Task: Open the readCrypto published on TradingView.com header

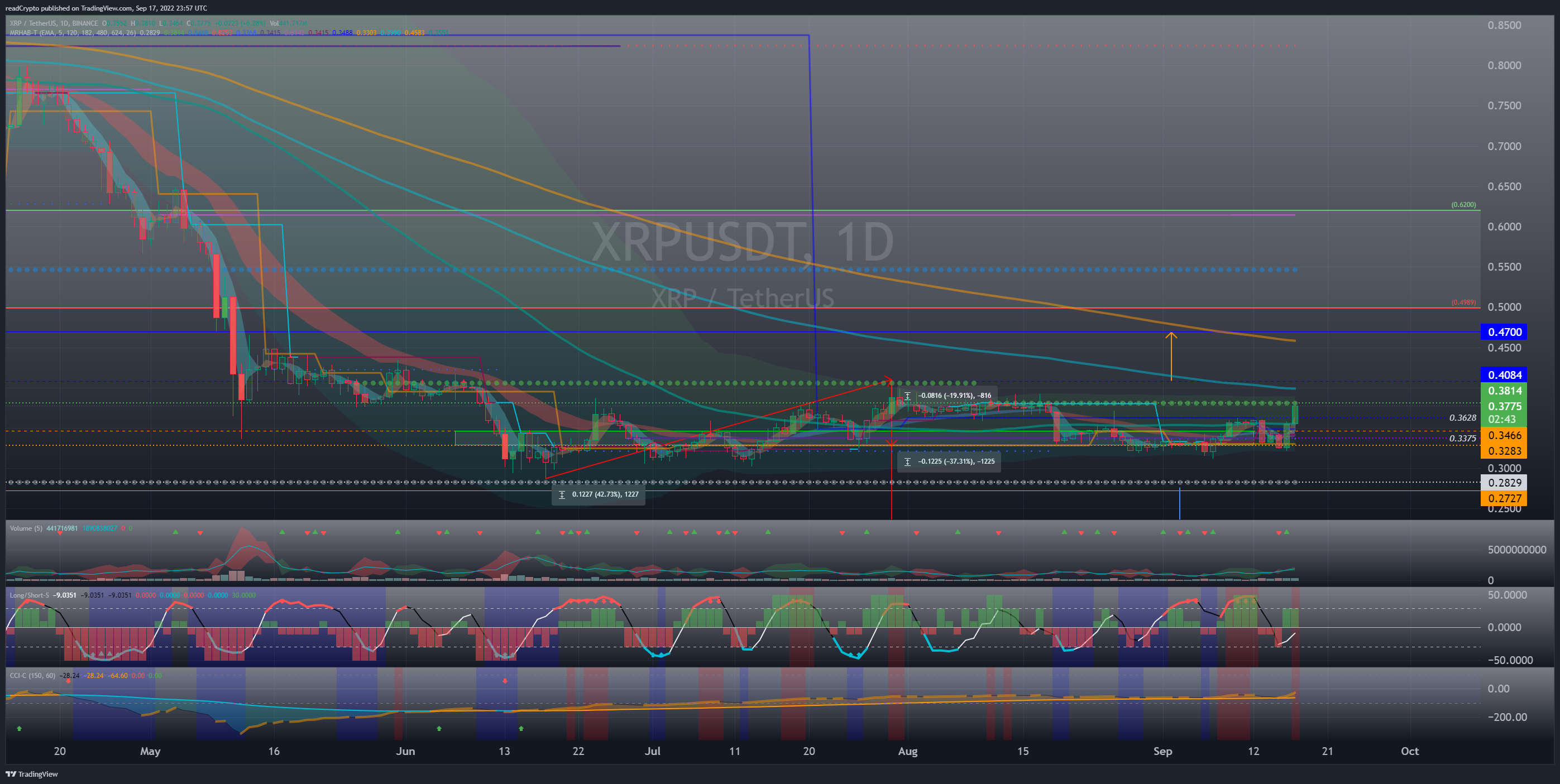Action: pos(106,8)
